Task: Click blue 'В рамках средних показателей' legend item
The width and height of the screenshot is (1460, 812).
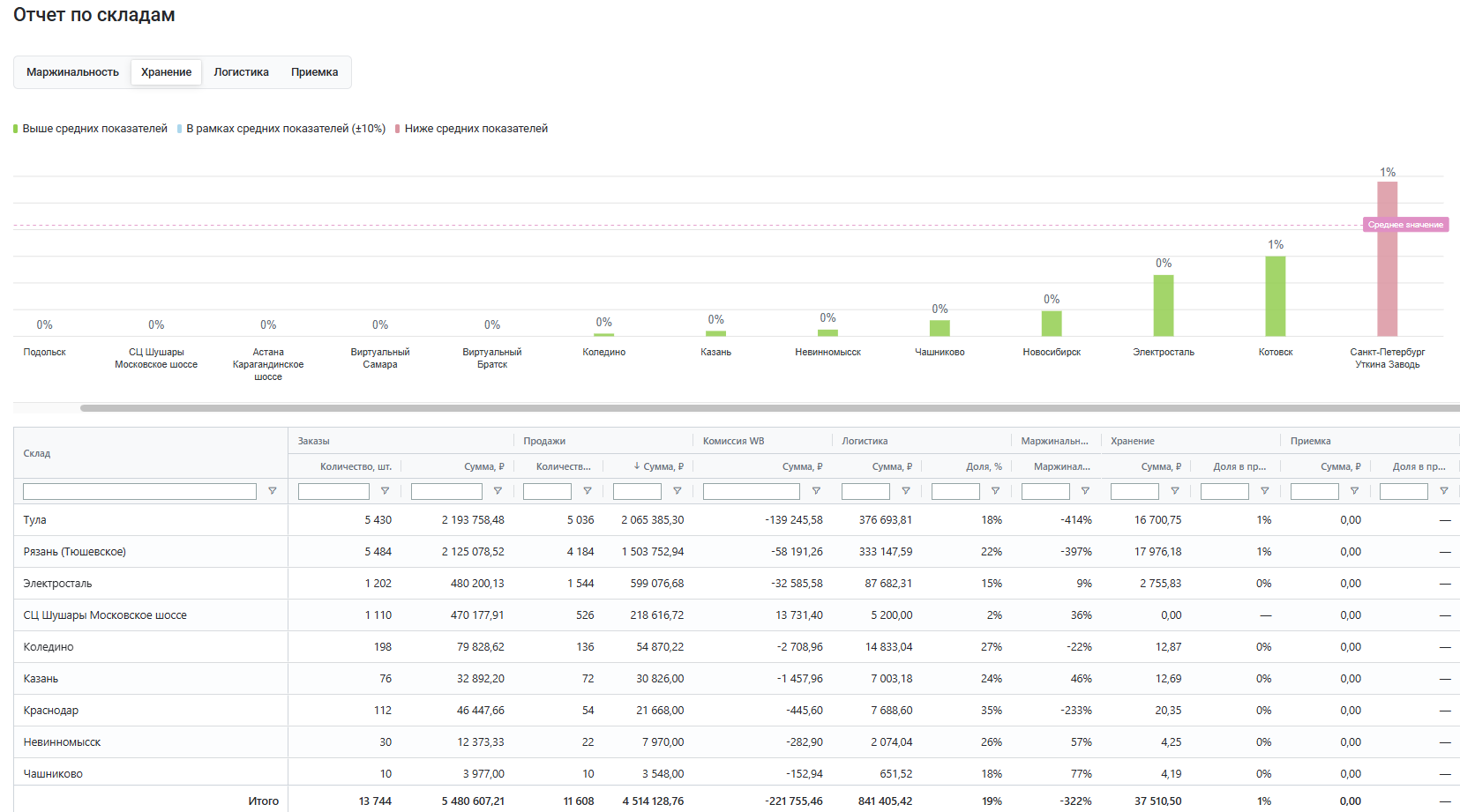Action: pyautogui.click(x=281, y=129)
